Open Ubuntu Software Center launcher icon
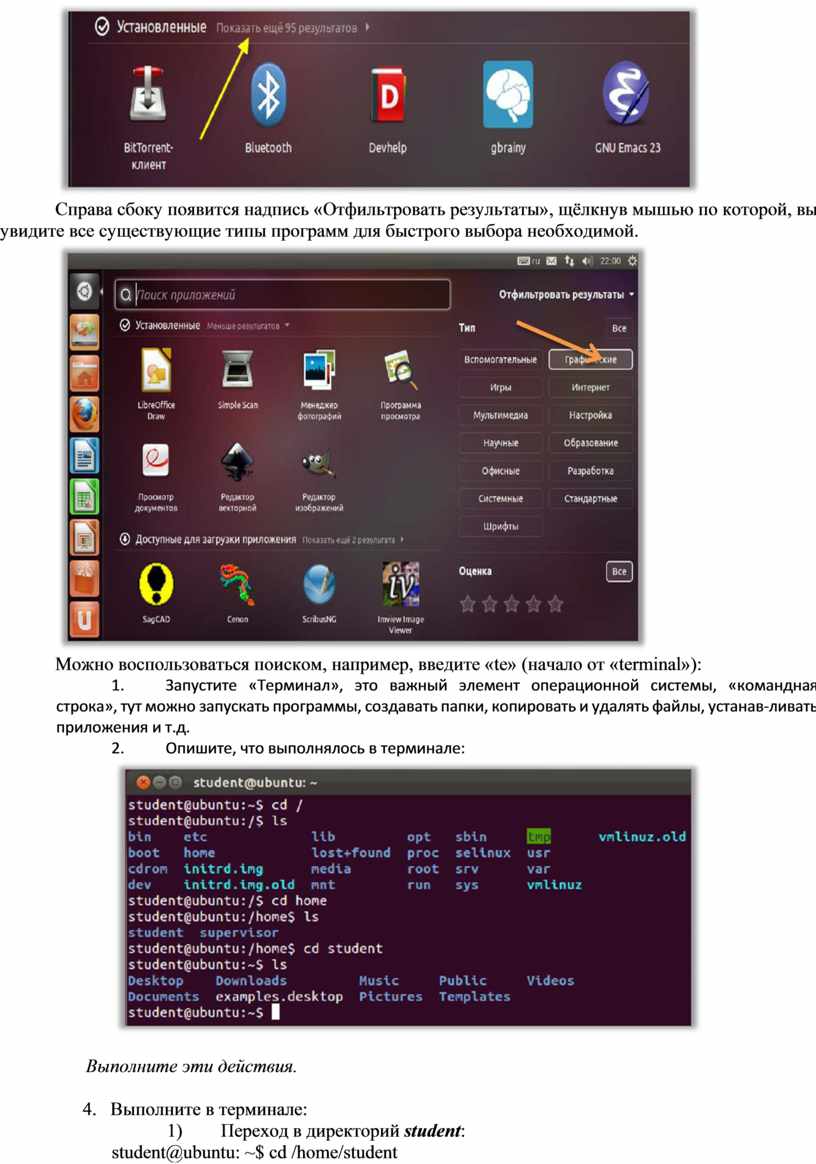816x1164 pixels. click(85, 578)
